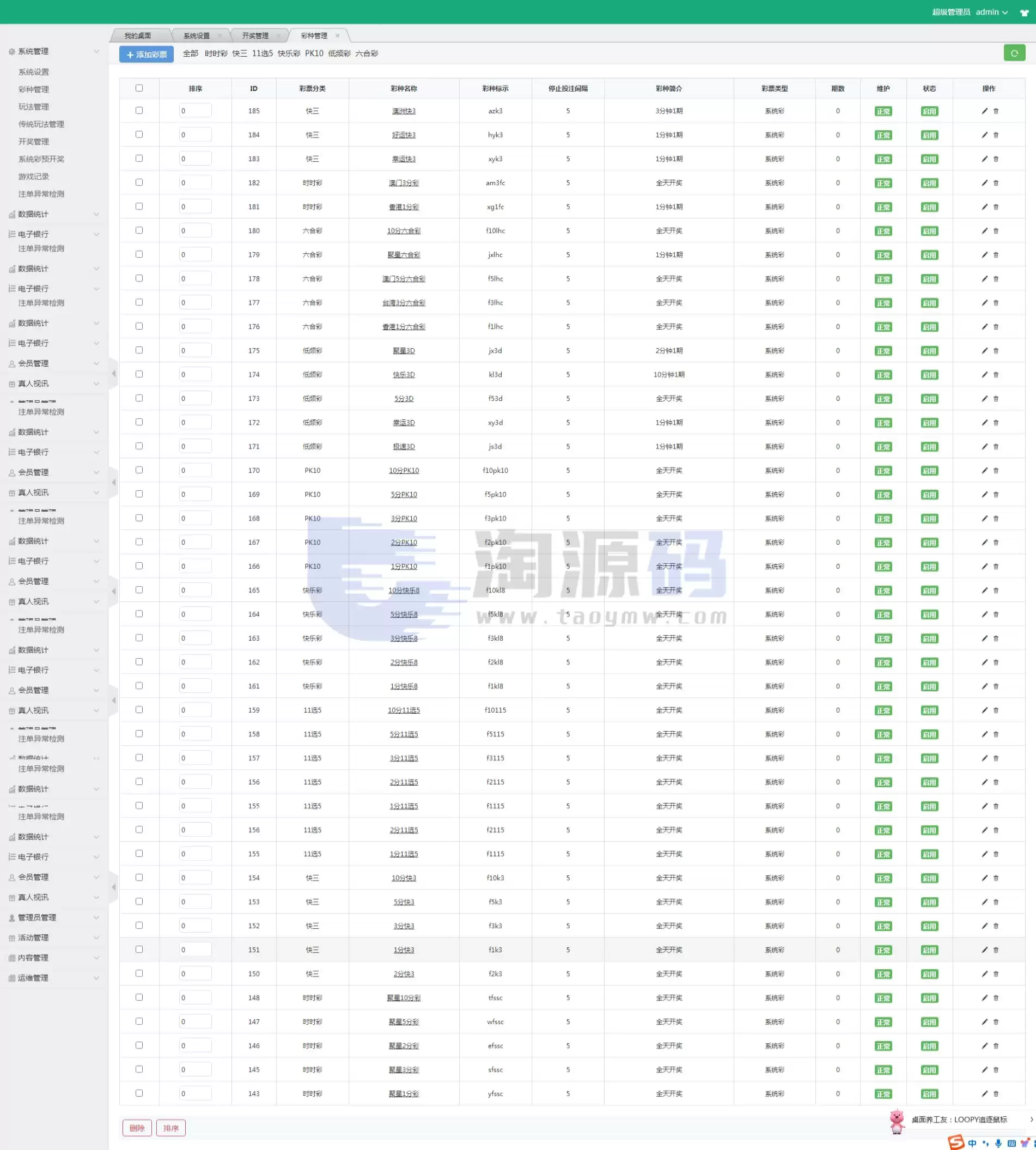
Task: Toggle the 启用 status badge for ID 184
Action: 929,136
